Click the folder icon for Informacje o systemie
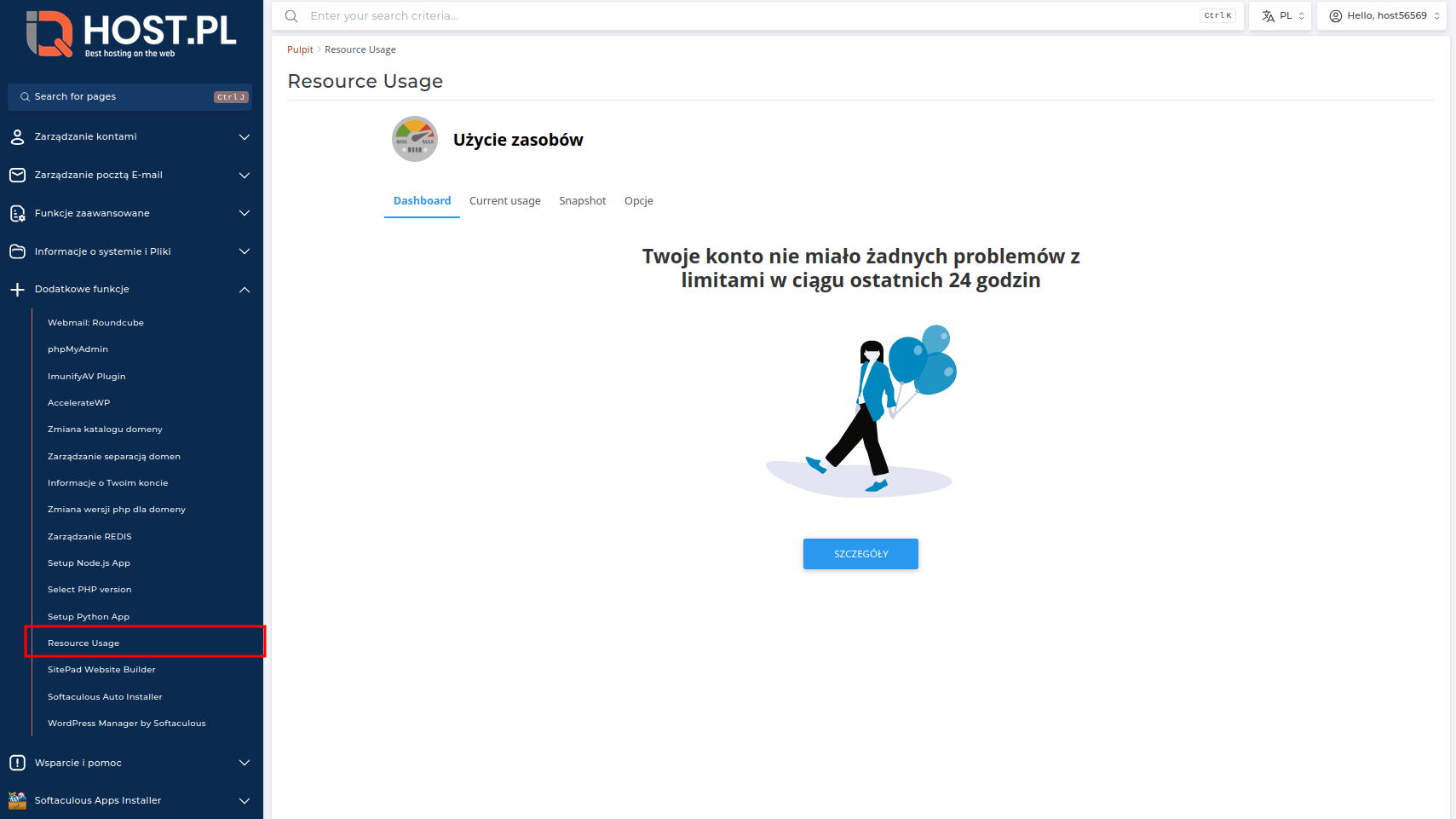The image size is (1456, 819). click(17, 251)
